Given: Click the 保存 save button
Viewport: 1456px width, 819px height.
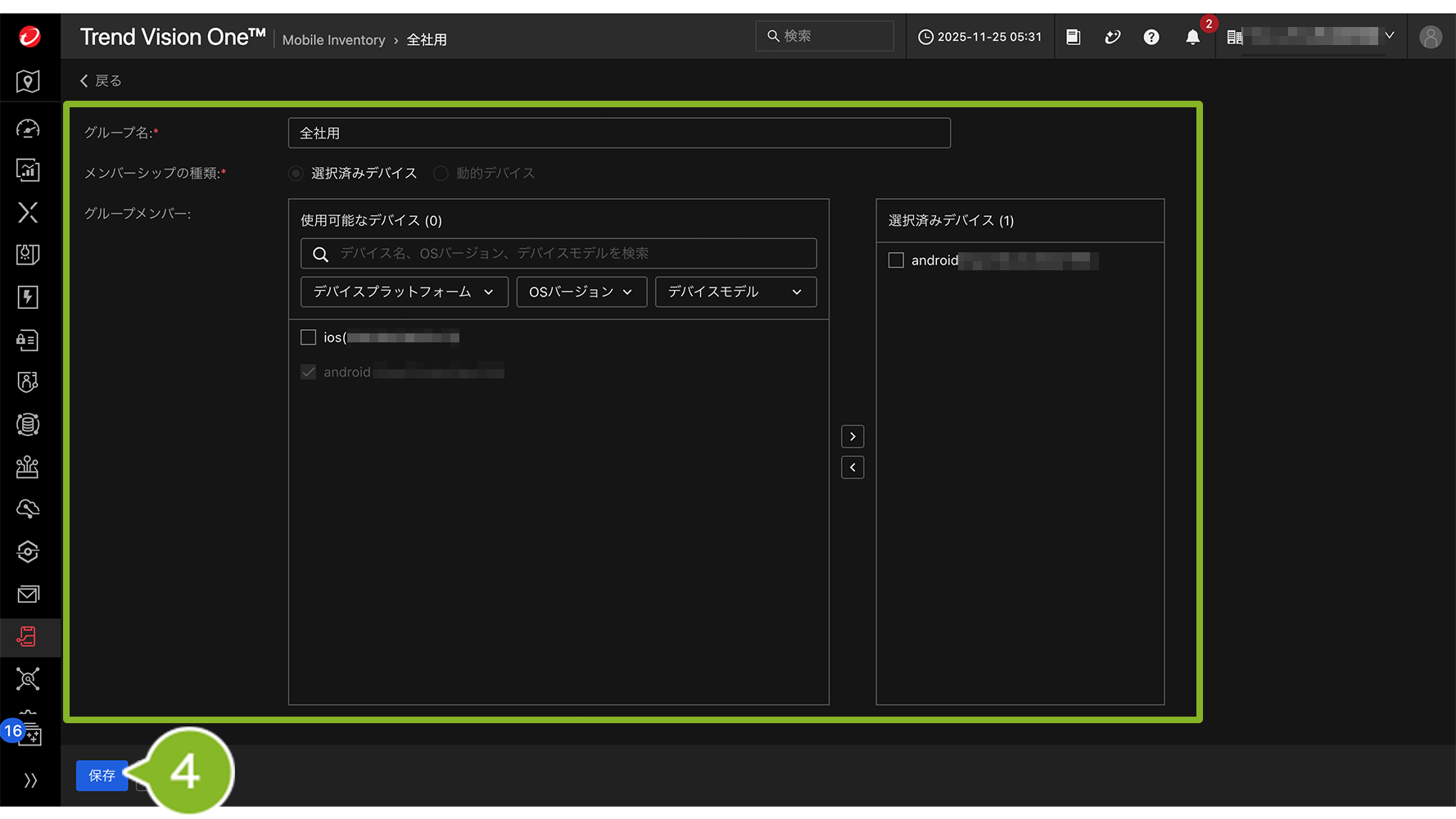Looking at the screenshot, I should click(102, 776).
